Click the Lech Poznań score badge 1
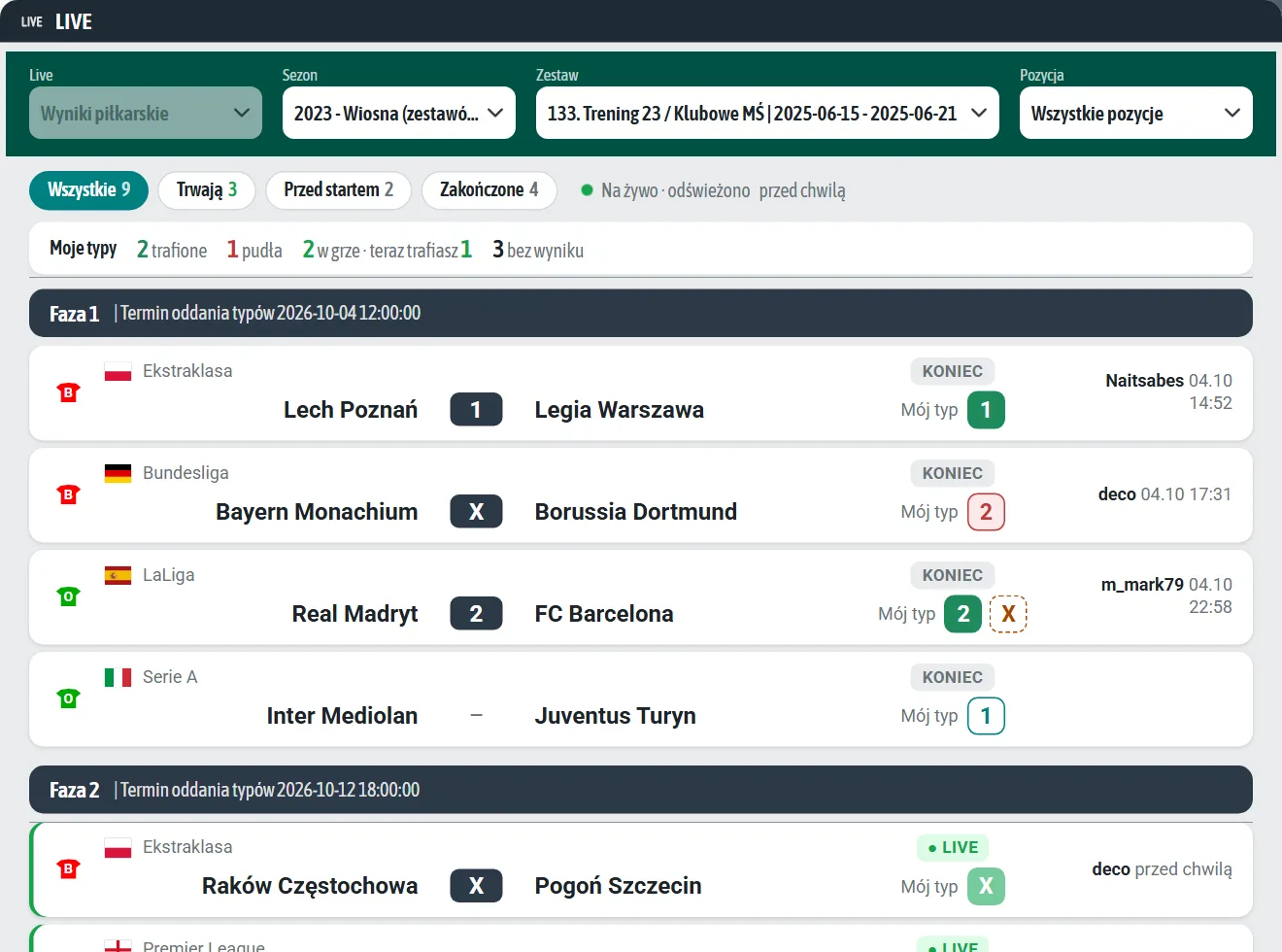1282x952 pixels. coord(476,410)
